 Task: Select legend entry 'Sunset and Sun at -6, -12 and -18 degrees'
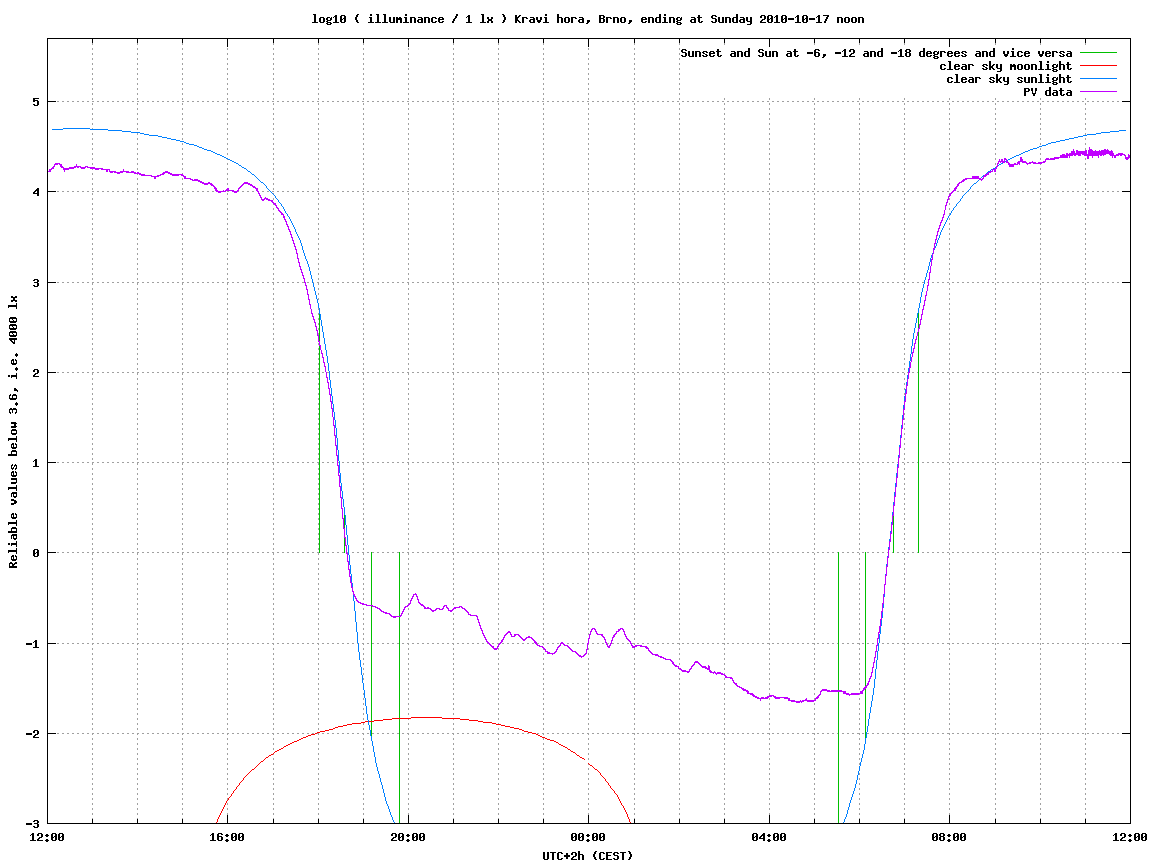tap(876, 53)
